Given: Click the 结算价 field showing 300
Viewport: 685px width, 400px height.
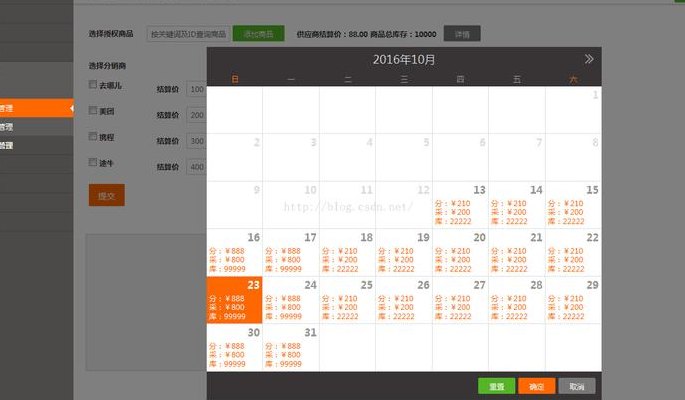Looking at the screenshot, I should coord(197,141).
